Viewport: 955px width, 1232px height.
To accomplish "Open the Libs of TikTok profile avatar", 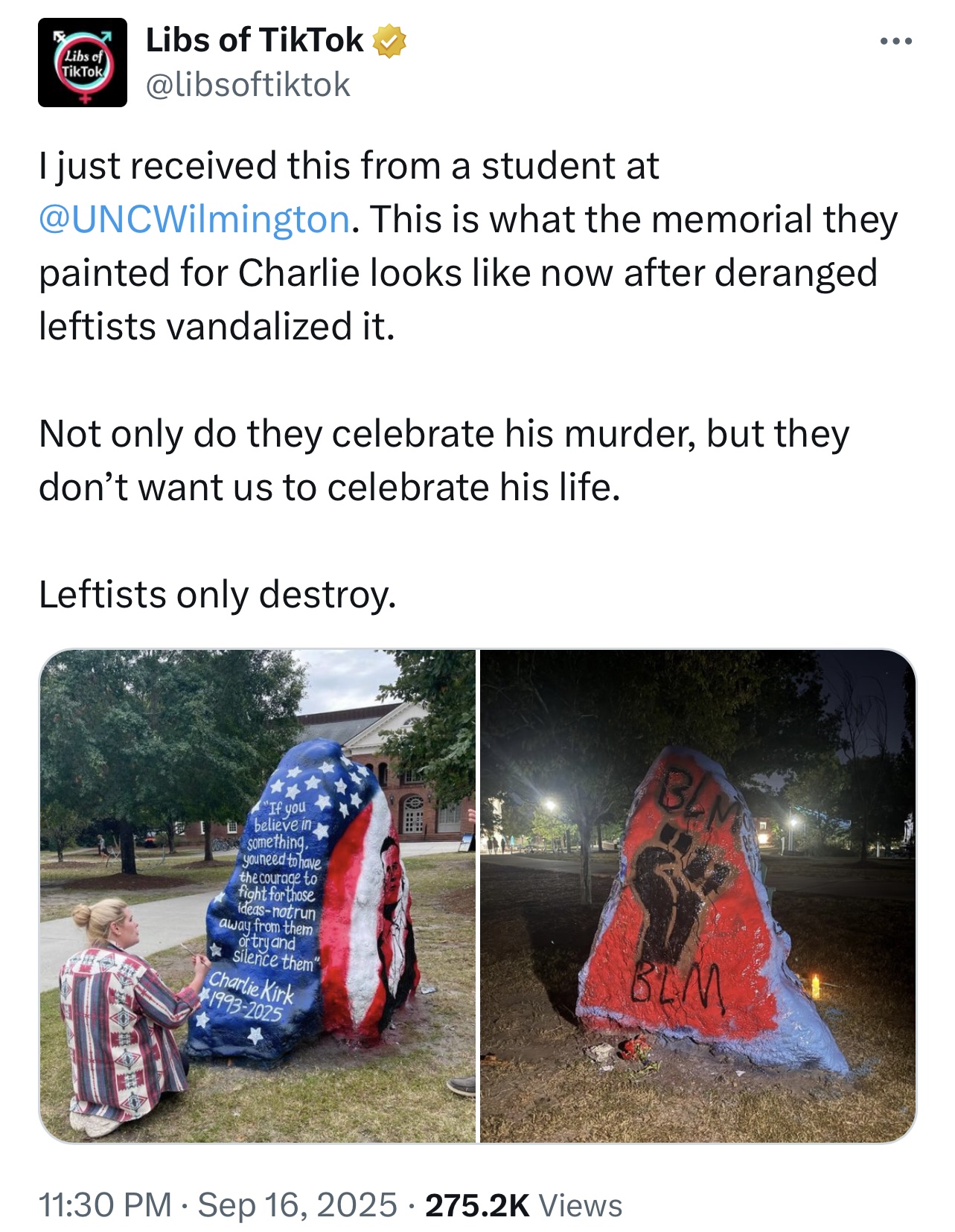I will pyautogui.click(x=83, y=63).
